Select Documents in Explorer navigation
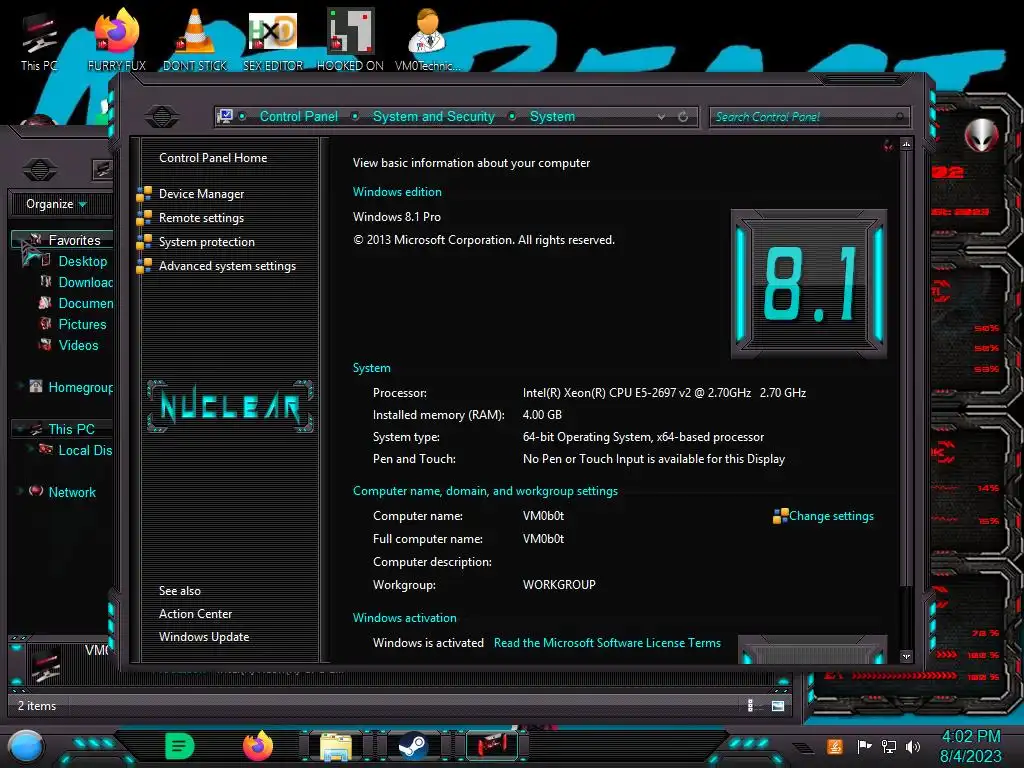This screenshot has height=768, width=1024. point(86,303)
